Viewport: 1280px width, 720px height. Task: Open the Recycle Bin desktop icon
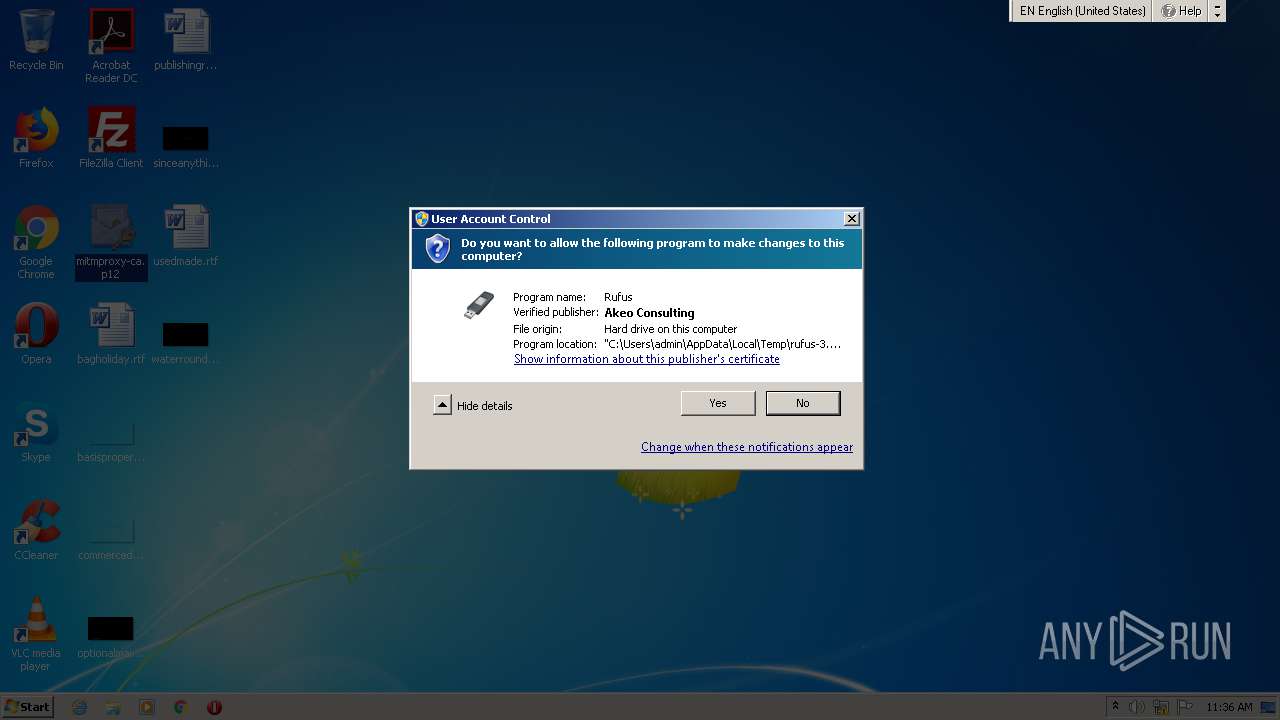[36, 40]
